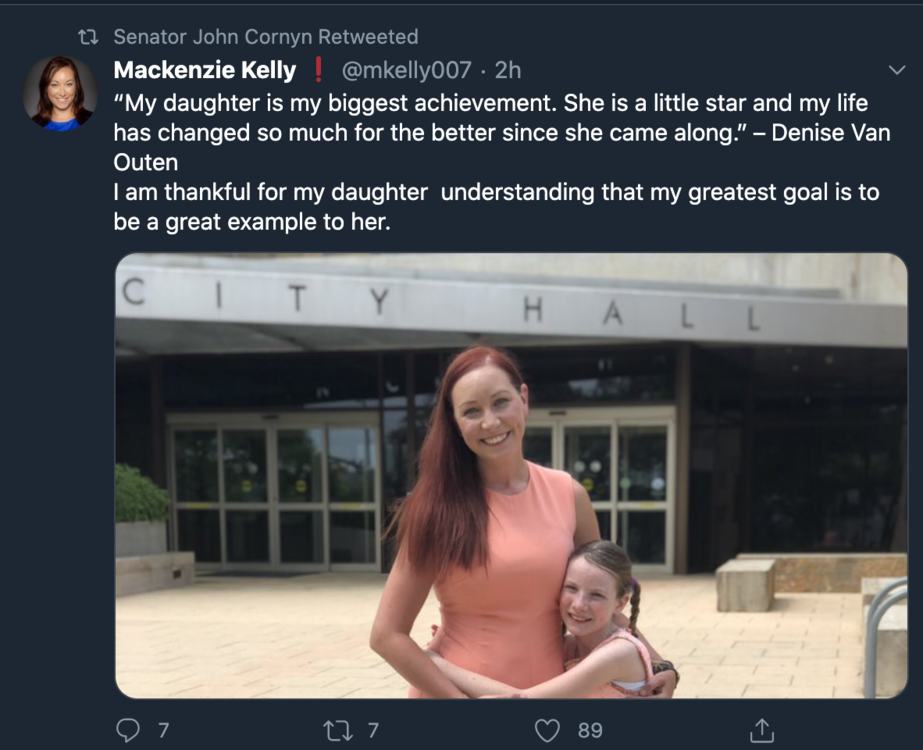
Task: Click the share tweet upload icon
Action: click(762, 730)
